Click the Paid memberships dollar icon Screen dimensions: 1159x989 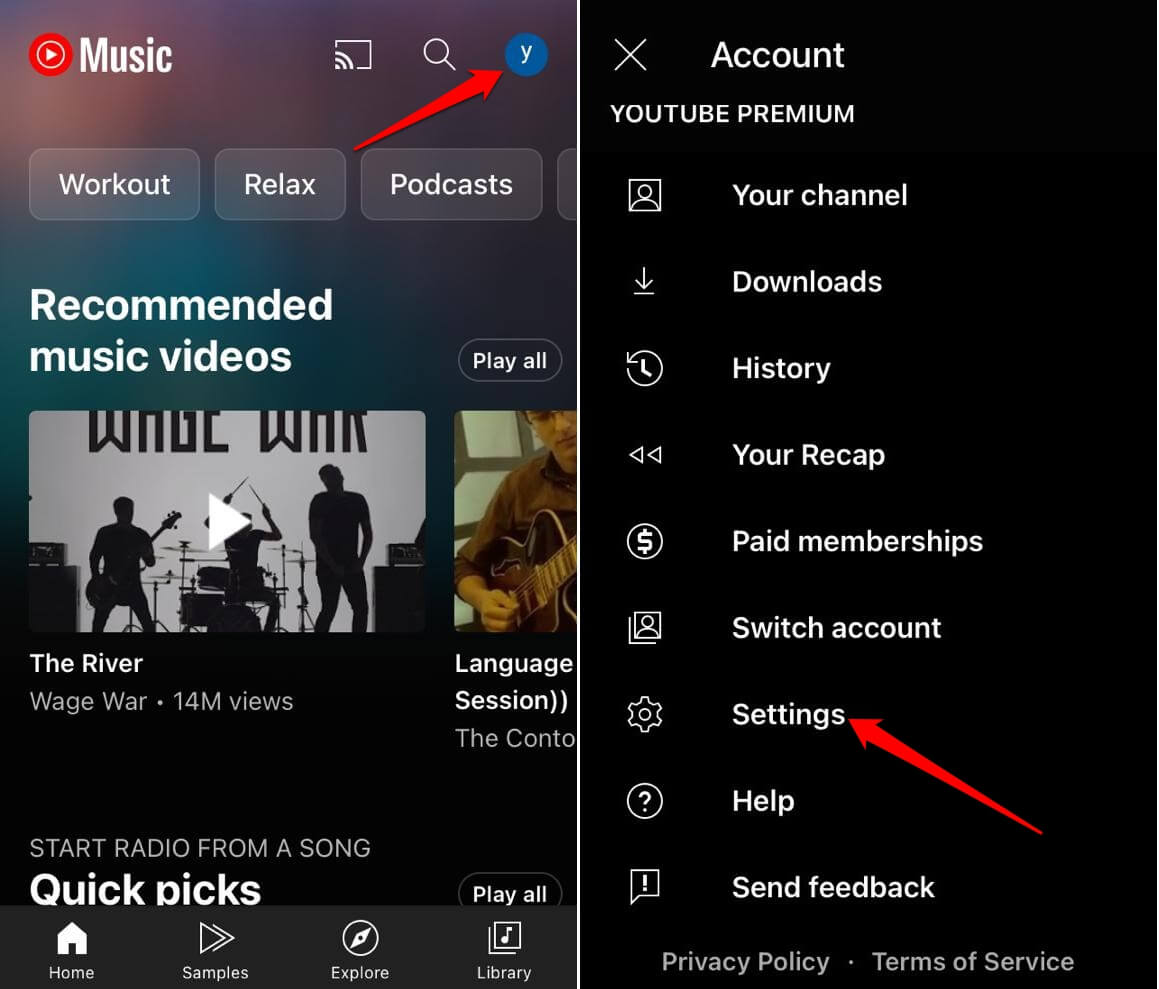tap(645, 541)
